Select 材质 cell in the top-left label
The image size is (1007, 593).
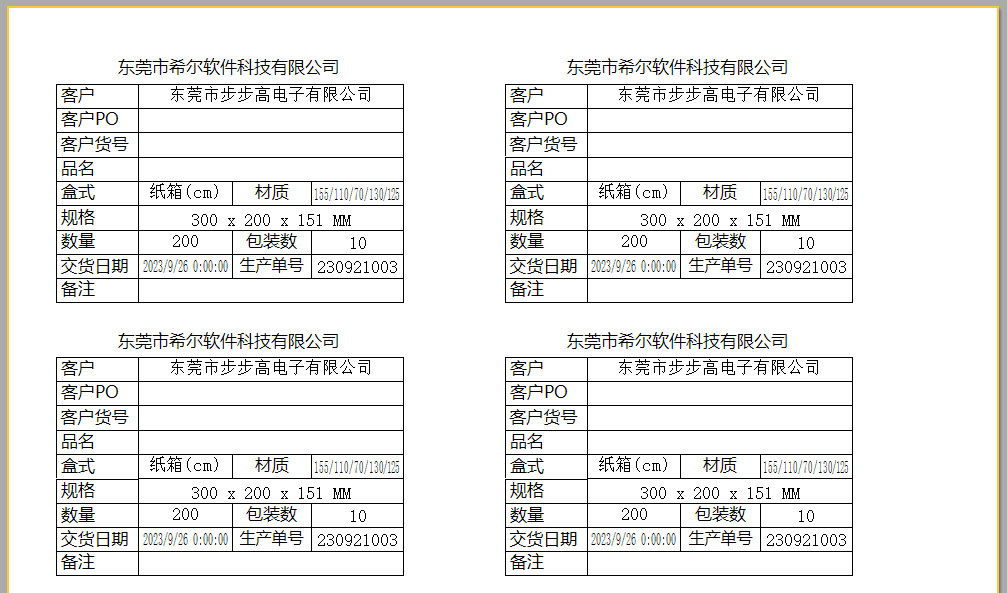tap(272, 192)
